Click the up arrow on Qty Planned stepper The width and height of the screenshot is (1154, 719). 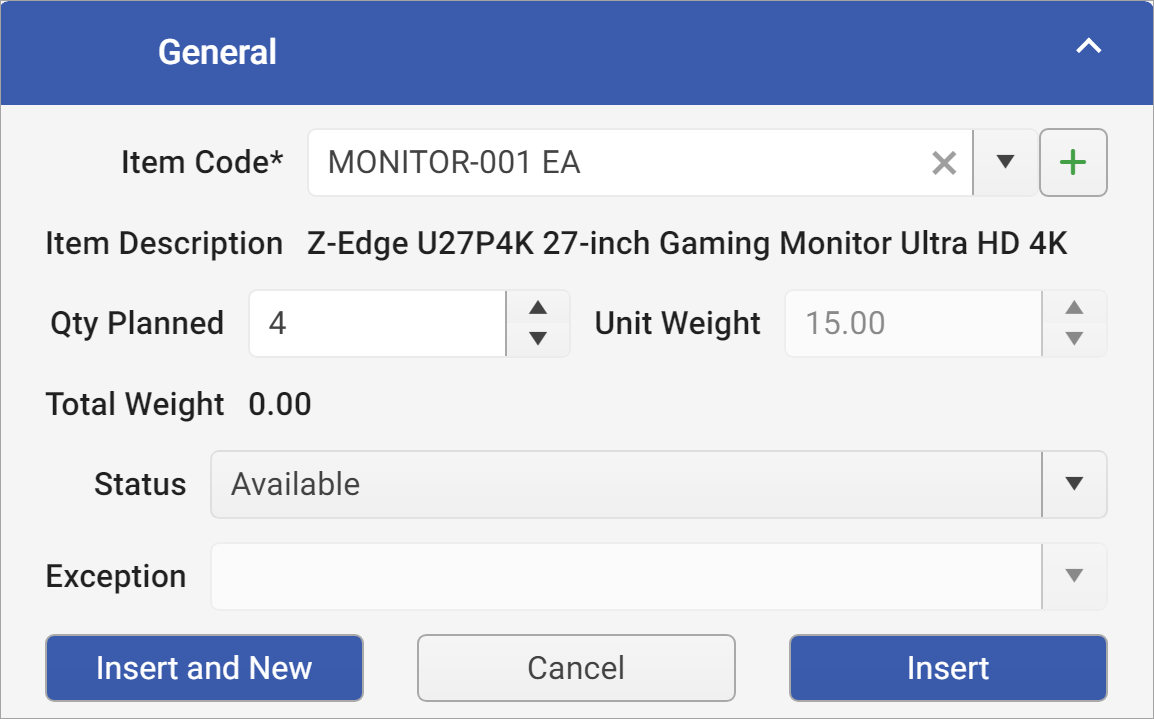(x=537, y=308)
